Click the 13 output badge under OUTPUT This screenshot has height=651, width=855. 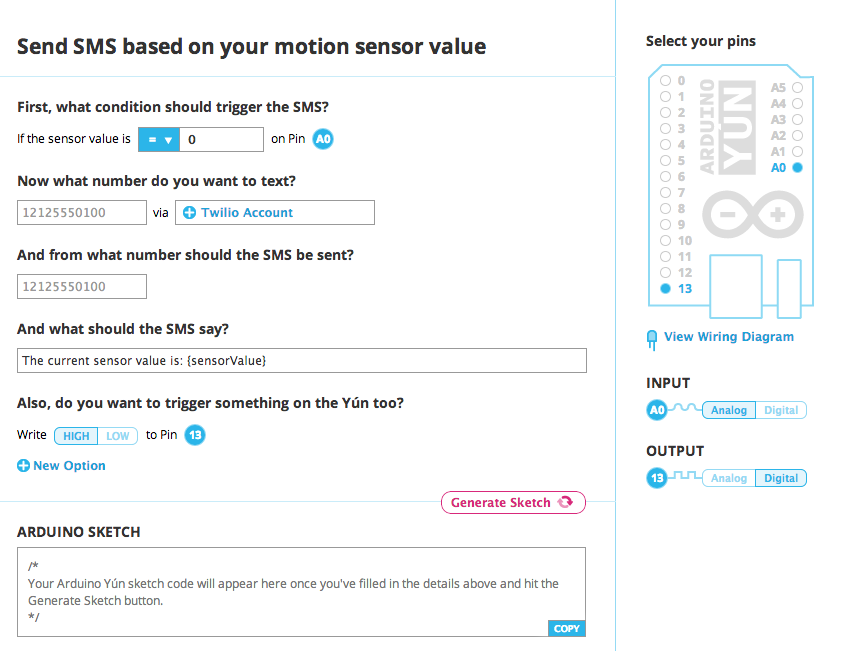click(657, 478)
